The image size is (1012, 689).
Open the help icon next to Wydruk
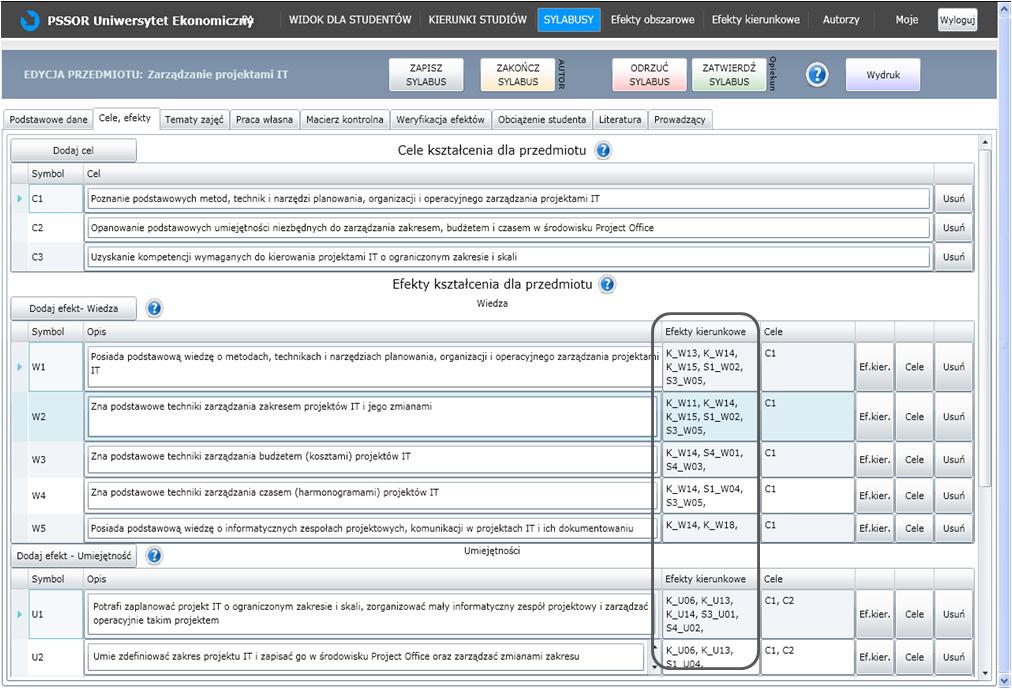816,75
